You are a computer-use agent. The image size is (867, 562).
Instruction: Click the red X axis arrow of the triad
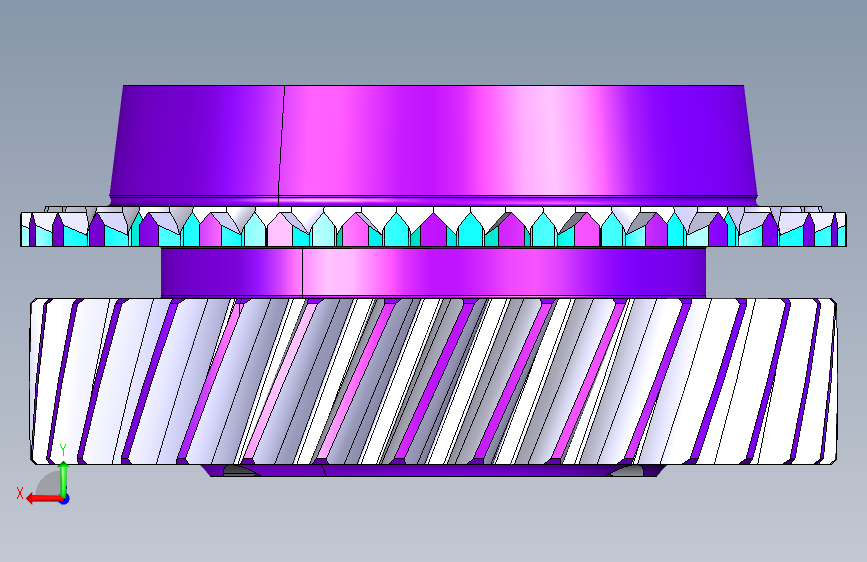[43, 499]
